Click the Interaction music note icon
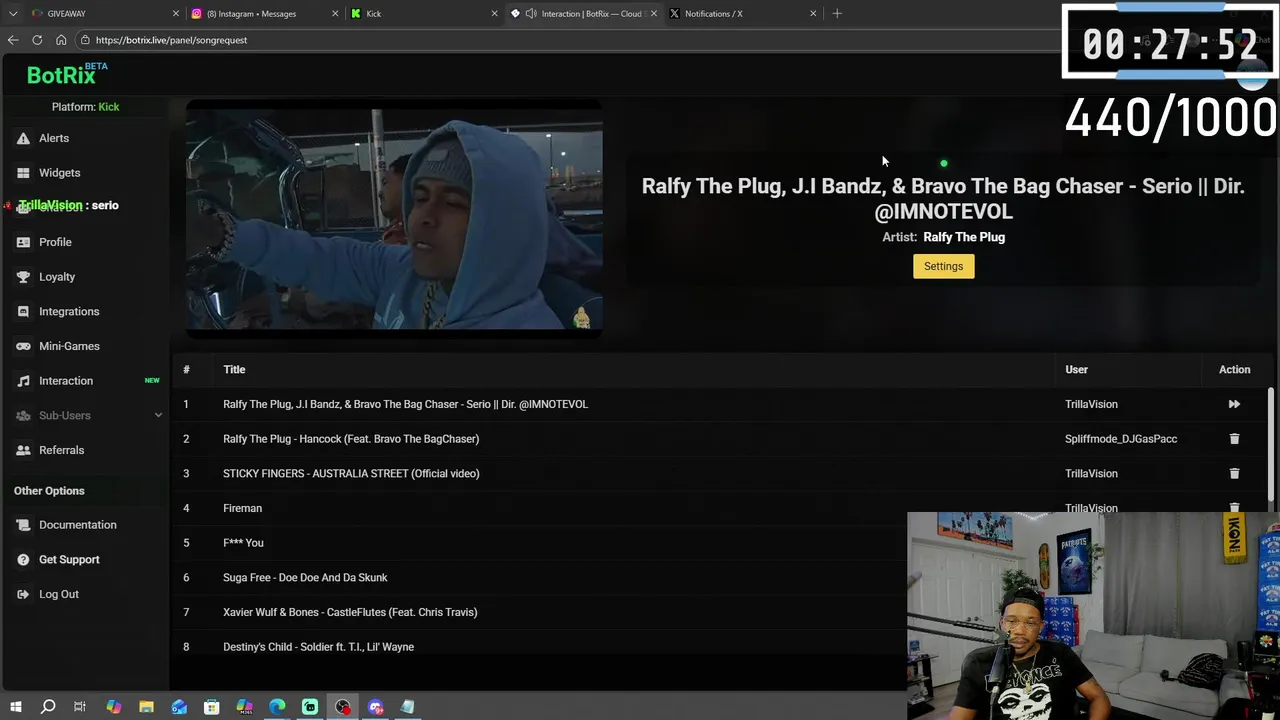The height and width of the screenshot is (720, 1280). click(x=23, y=381)
